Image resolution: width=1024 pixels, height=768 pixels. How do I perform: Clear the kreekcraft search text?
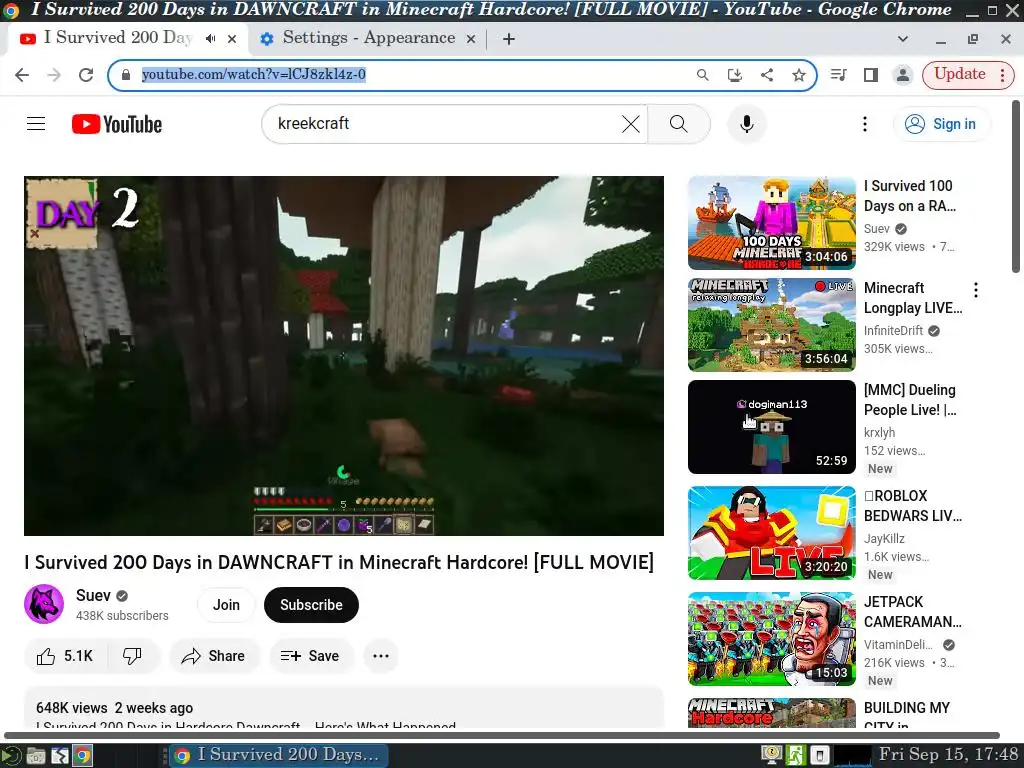pos(631,124)
